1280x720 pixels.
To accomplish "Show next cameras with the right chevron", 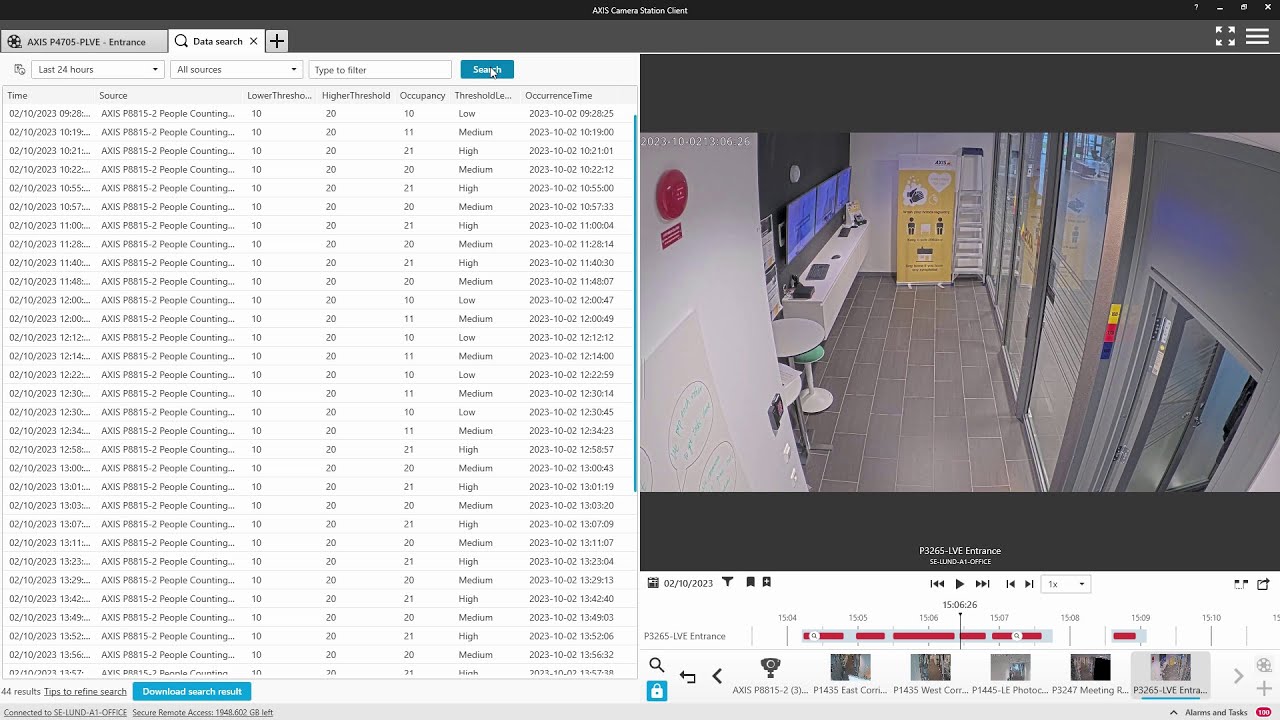I will [x=1238, y=677].
